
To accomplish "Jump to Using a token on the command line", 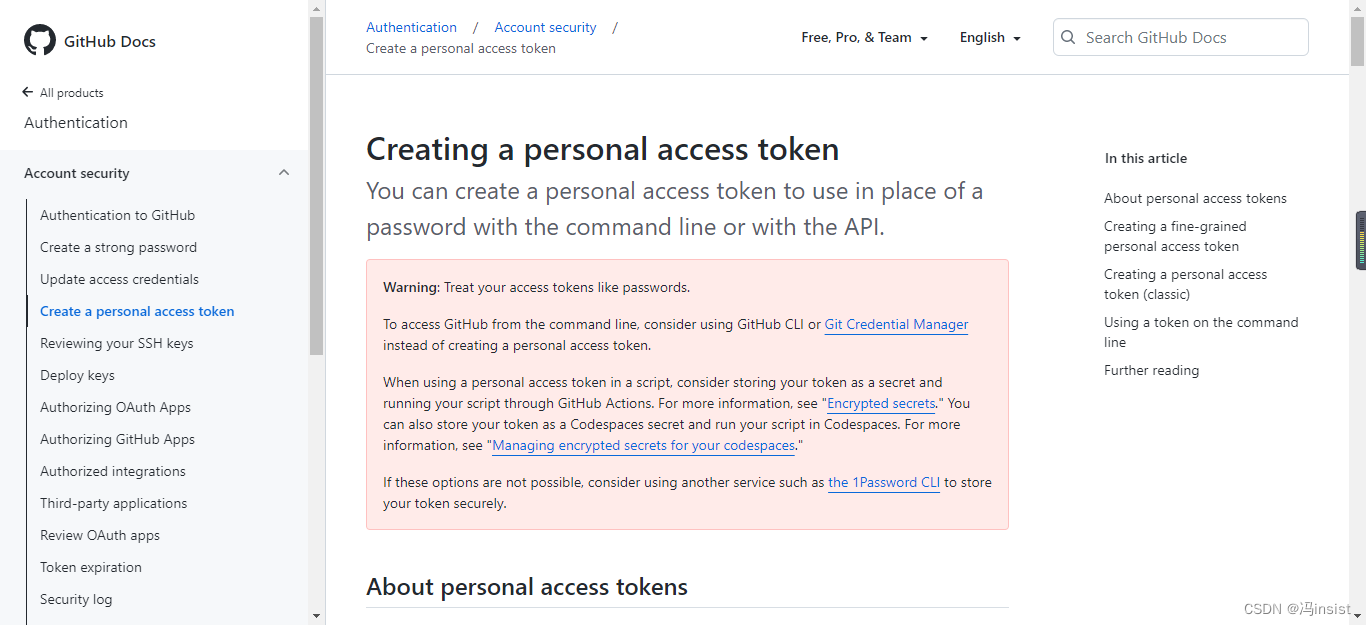I will point(1201,332).
